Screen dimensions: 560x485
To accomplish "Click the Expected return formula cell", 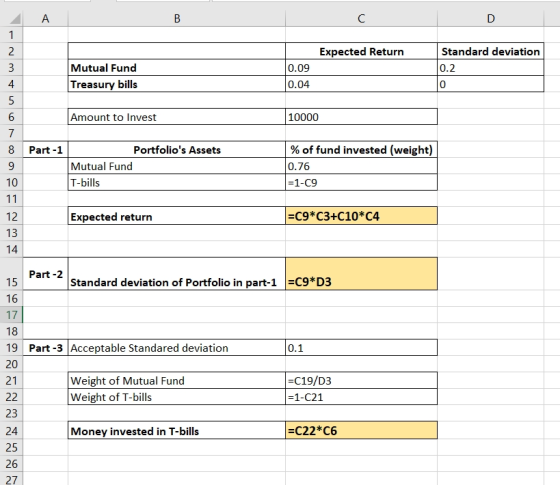I will [361, 216].
